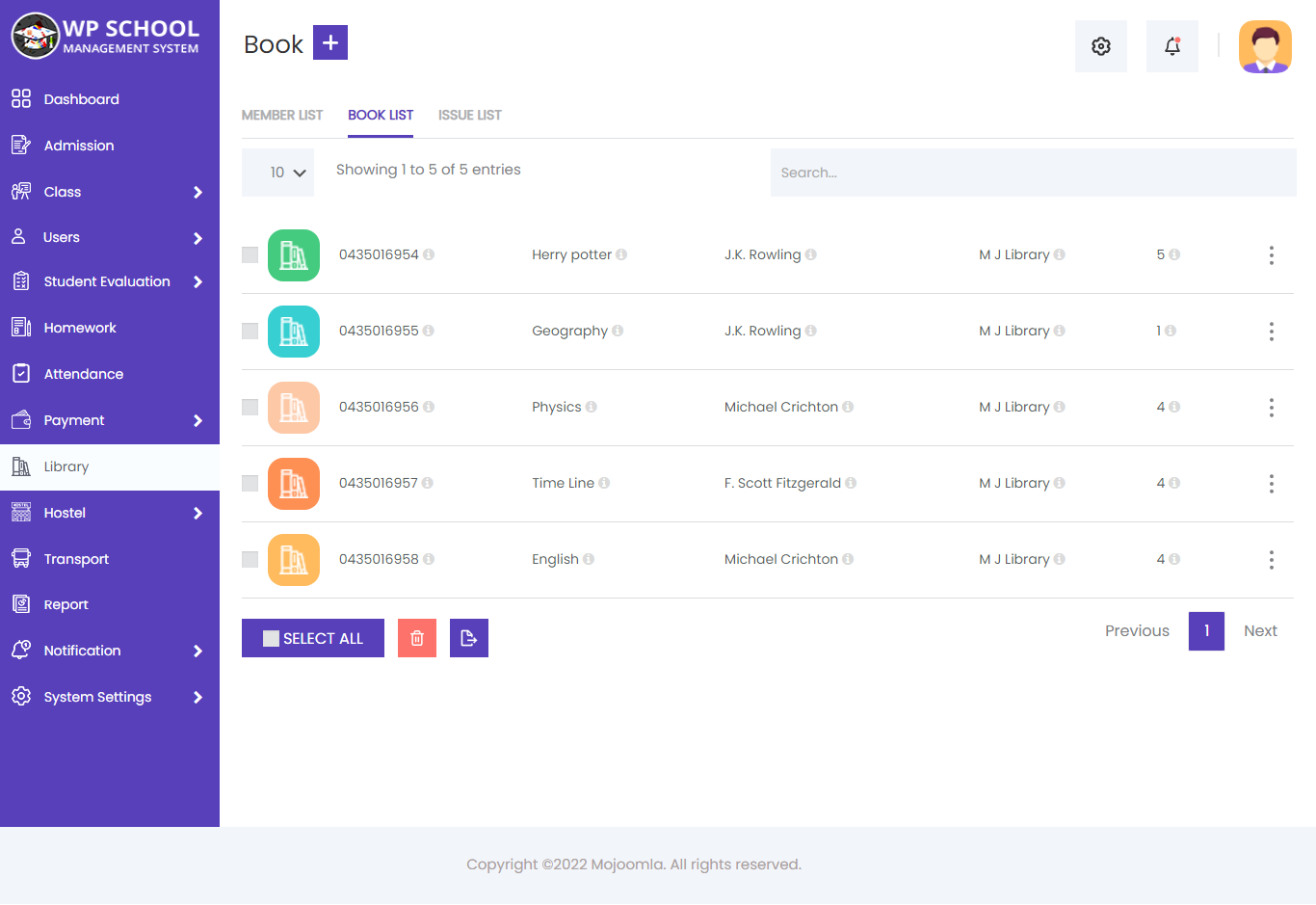The image size is (1316, 905).
Task: Switch to the MEMBER LIST tab
Action: point(282,115)
